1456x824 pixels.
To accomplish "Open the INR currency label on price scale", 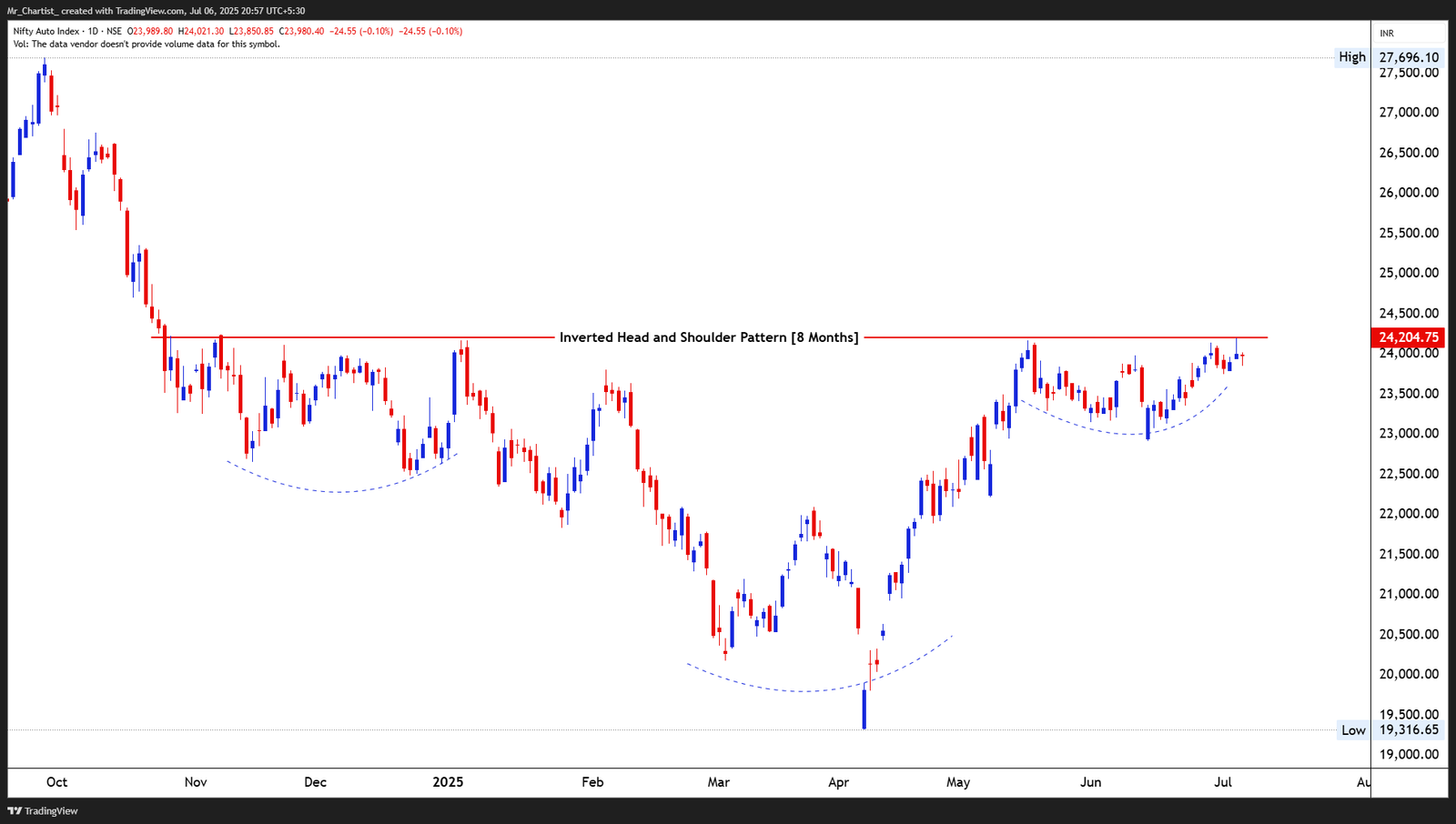I will coord(1386,31).
